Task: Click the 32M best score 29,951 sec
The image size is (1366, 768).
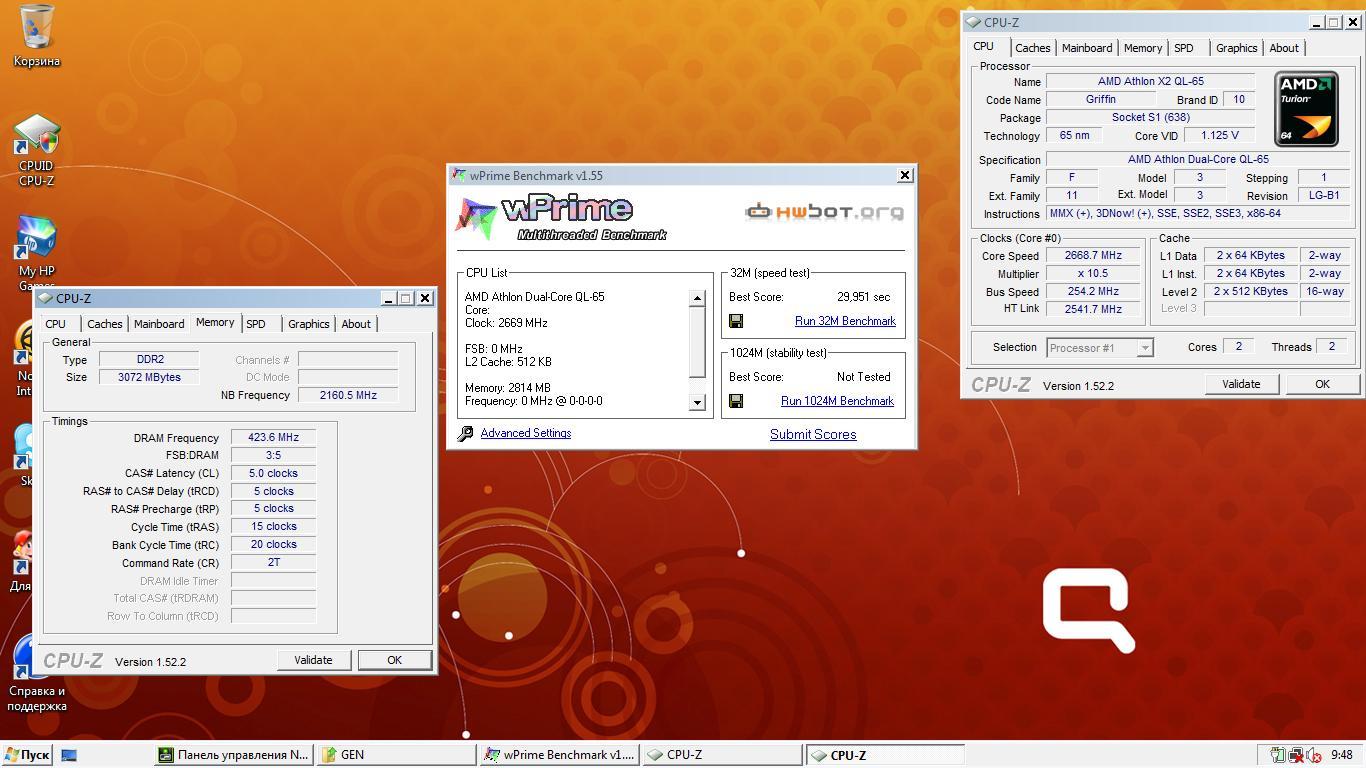Action: pyautogui.click(x=863, y=297)
